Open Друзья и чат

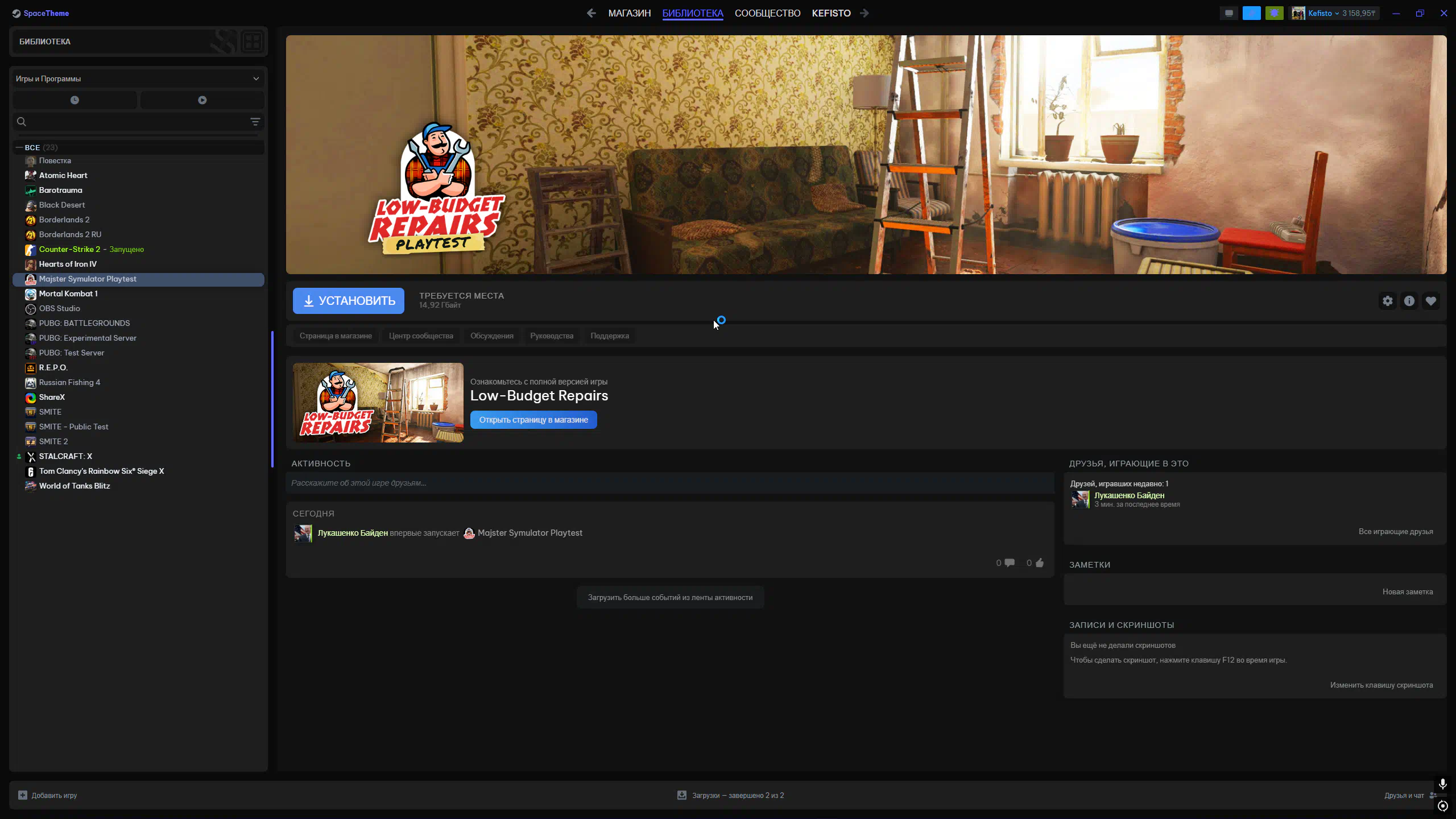pyautogui.click(x=1404, y=796)
